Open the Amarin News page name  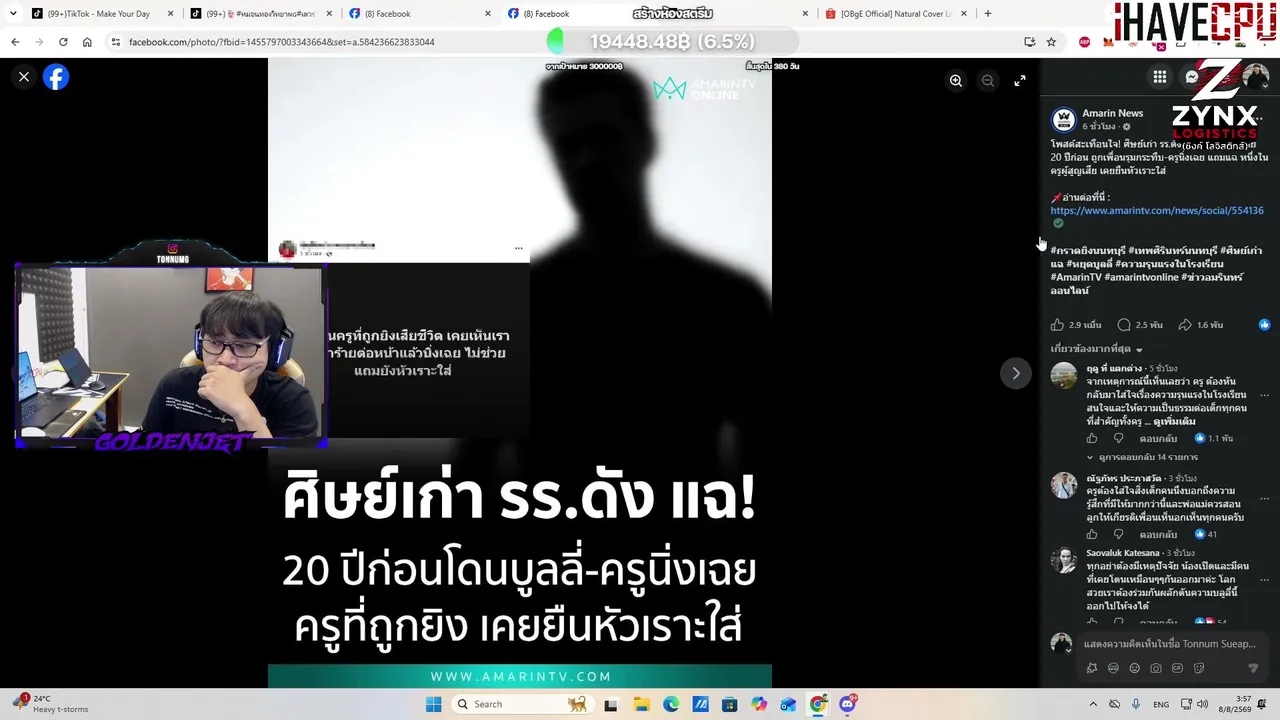1112,113
